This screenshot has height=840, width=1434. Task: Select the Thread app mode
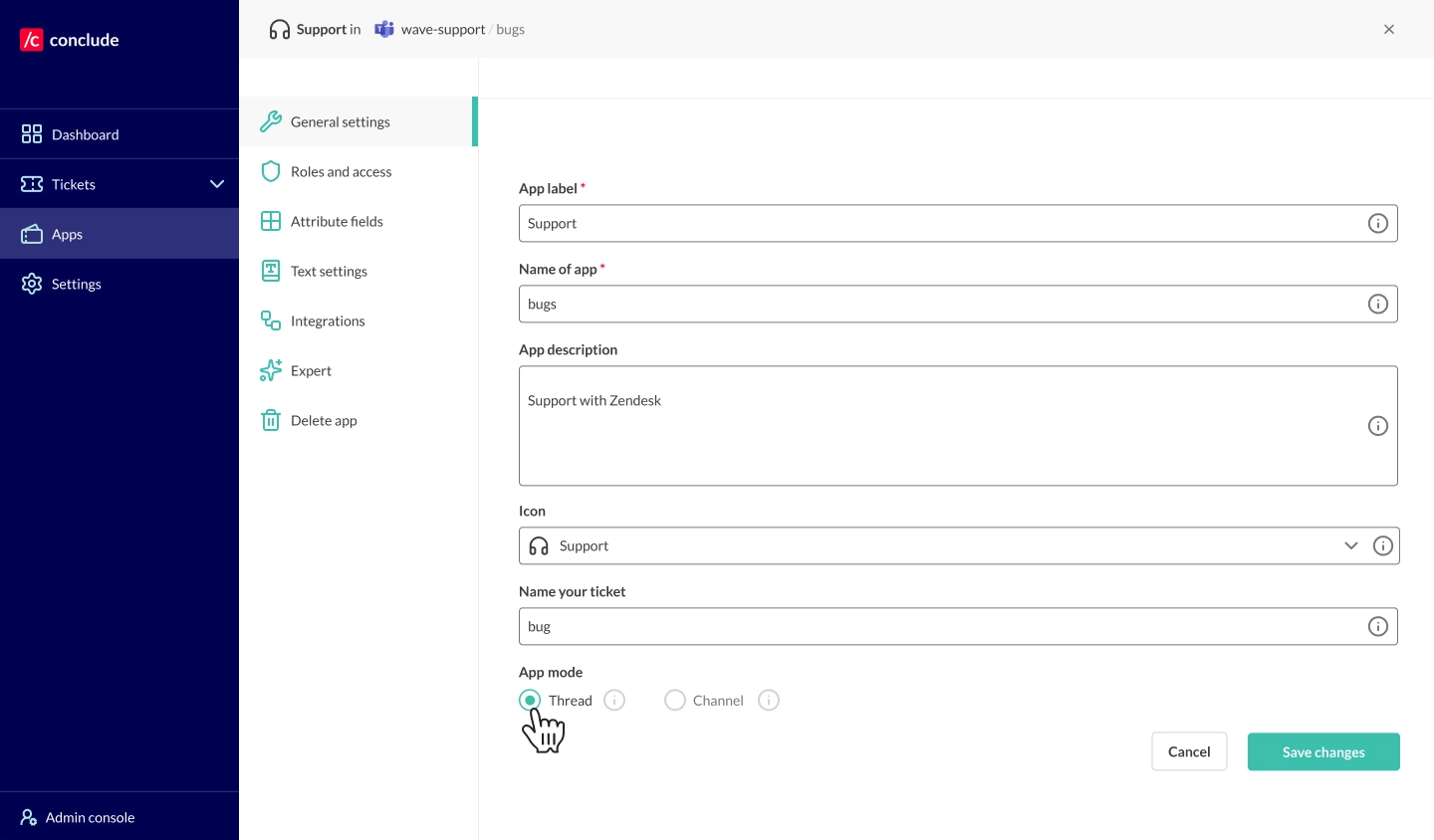coord(530,700)
